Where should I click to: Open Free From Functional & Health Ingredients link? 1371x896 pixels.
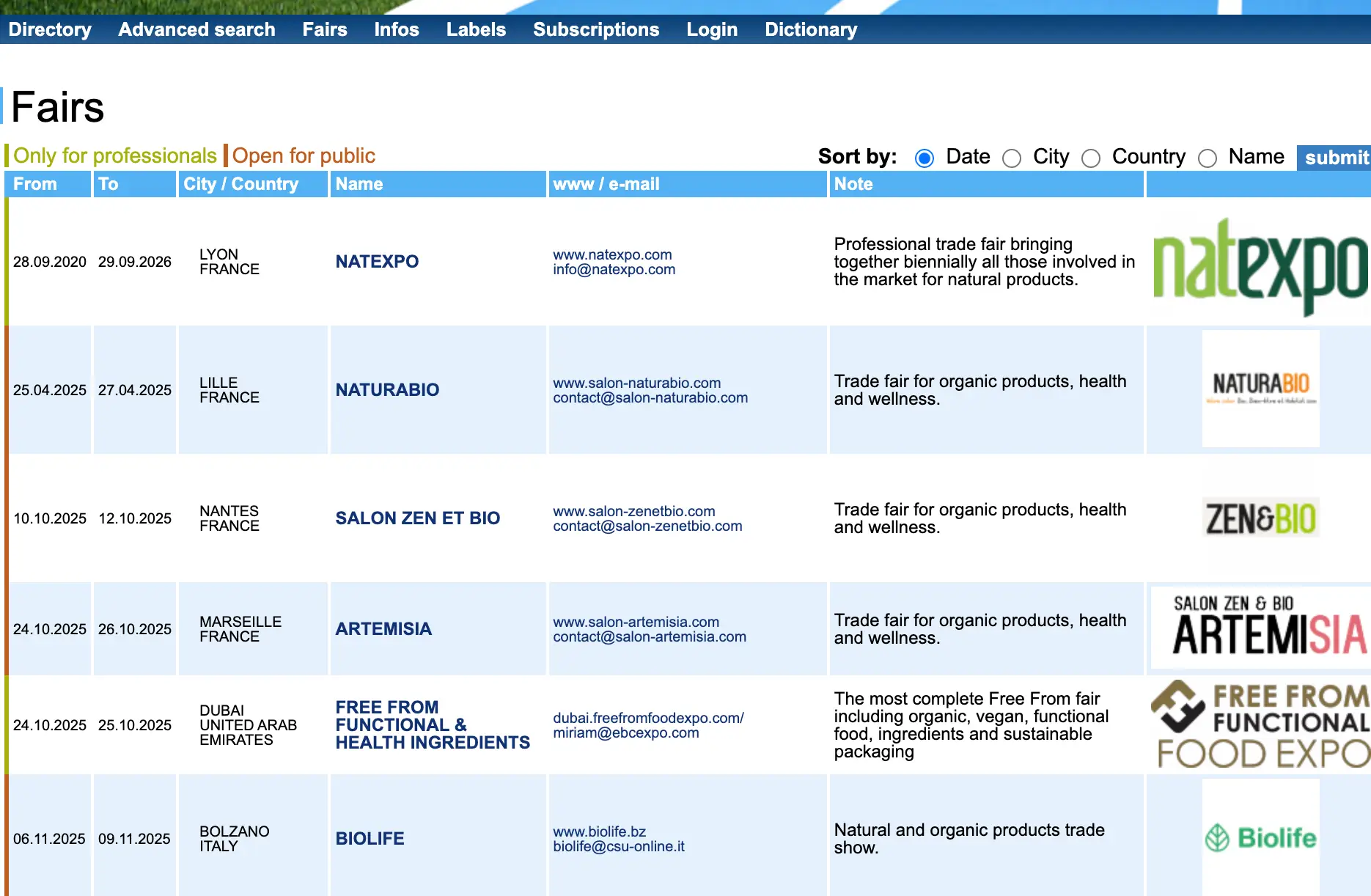coord(433,725)
